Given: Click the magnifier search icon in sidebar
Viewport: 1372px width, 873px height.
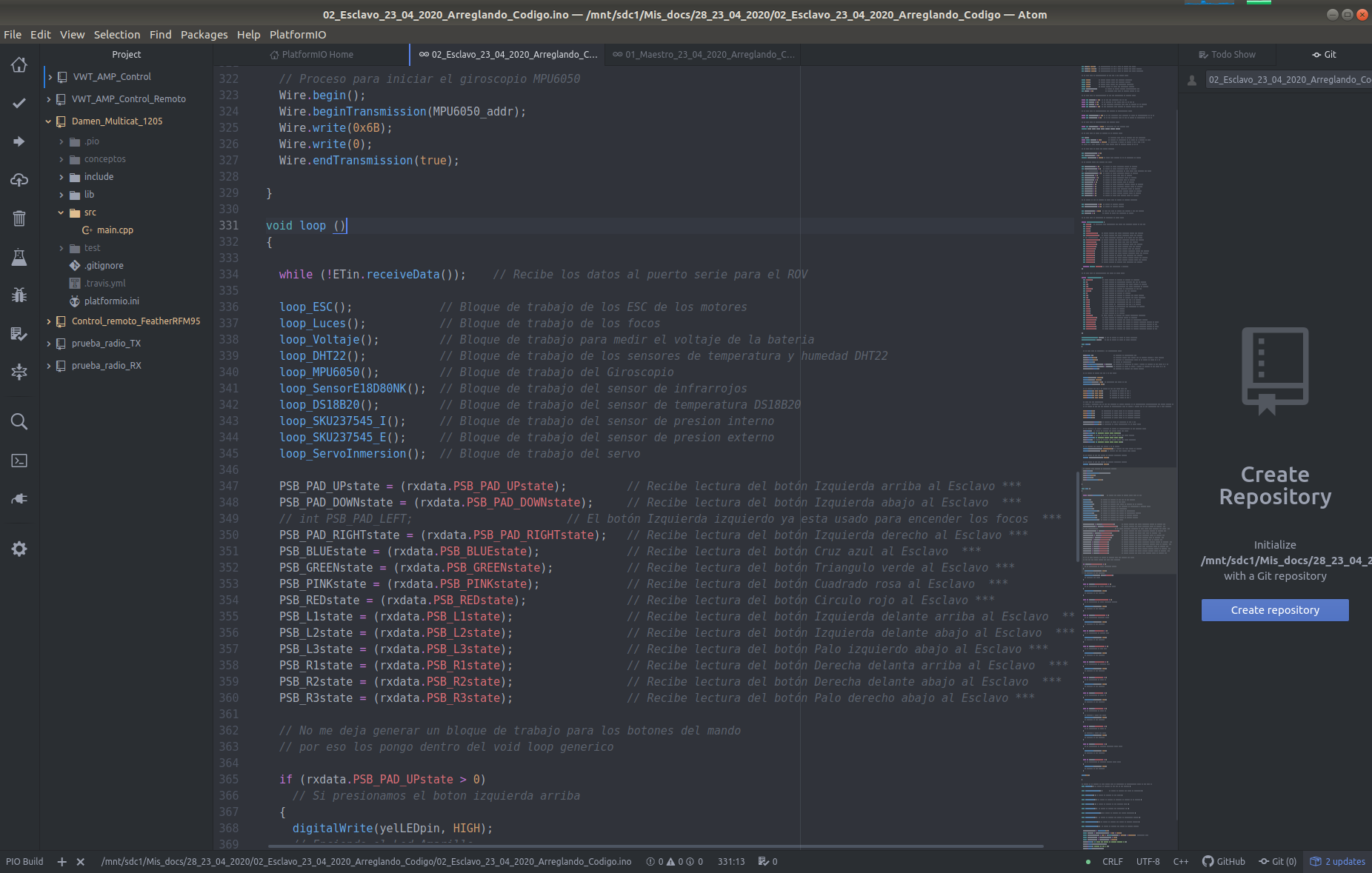Looking at the screenshot, I should [x=19, y=421].
